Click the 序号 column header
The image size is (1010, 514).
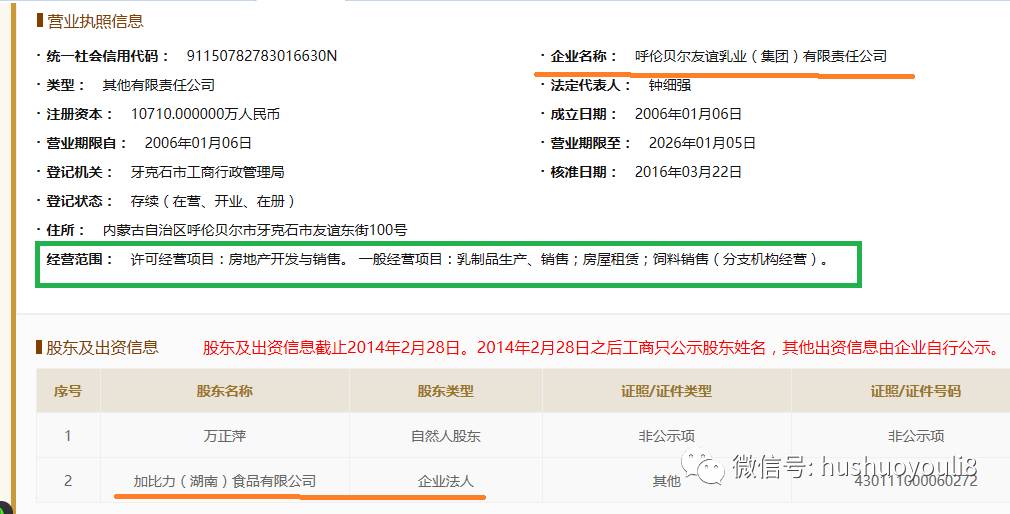[68, 391]
